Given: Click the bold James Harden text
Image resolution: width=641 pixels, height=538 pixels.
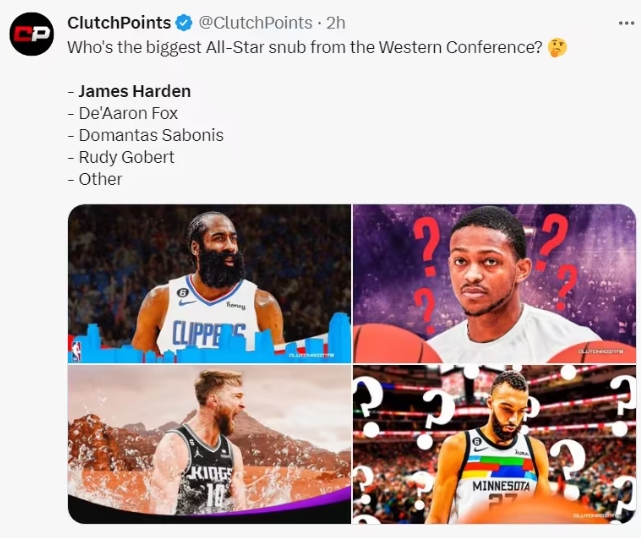Looking at the screenshot, I should [134, 91].
